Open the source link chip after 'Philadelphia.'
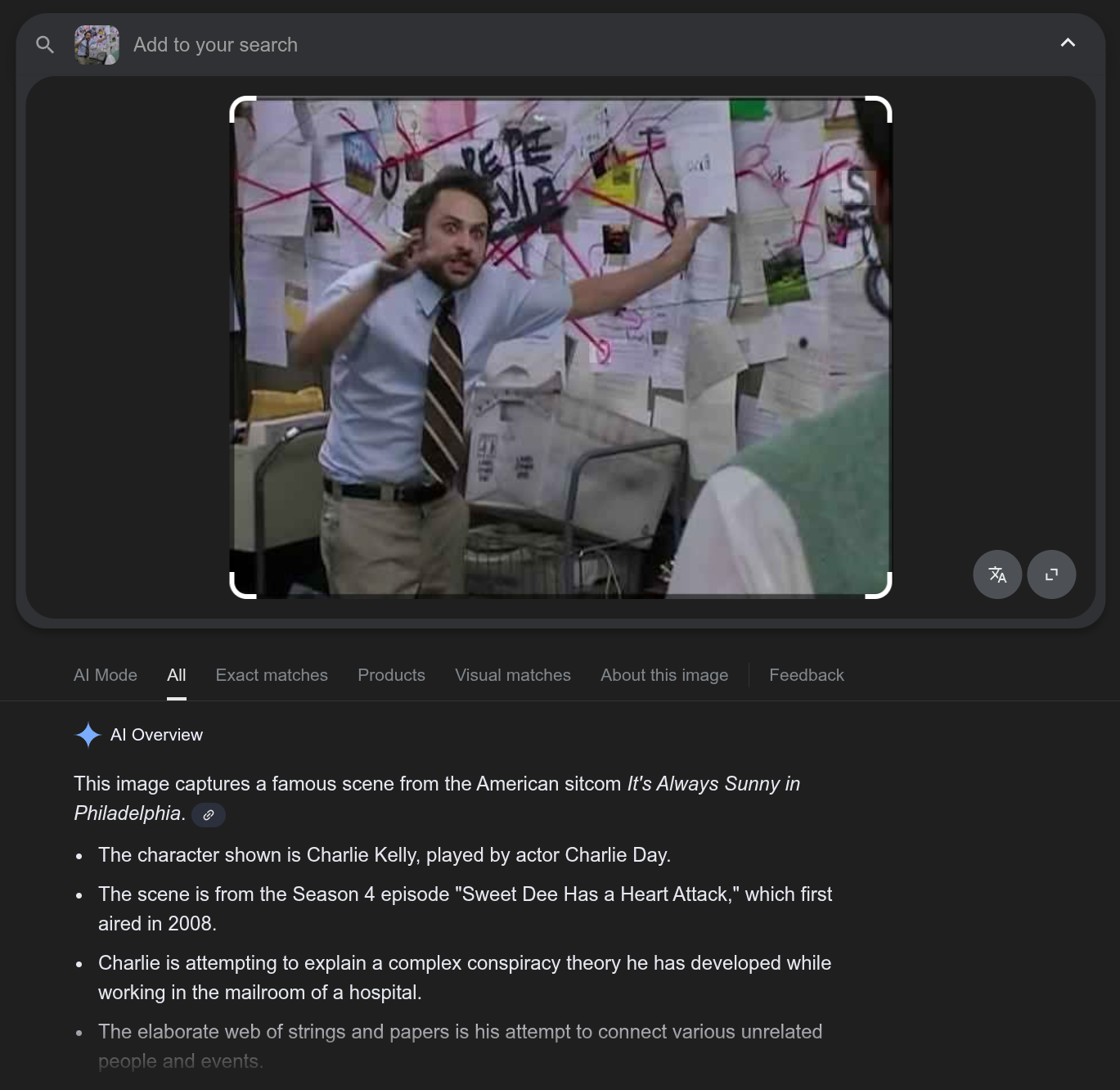The width and height of the screenshot is (1120, 1090). (209, 814)
